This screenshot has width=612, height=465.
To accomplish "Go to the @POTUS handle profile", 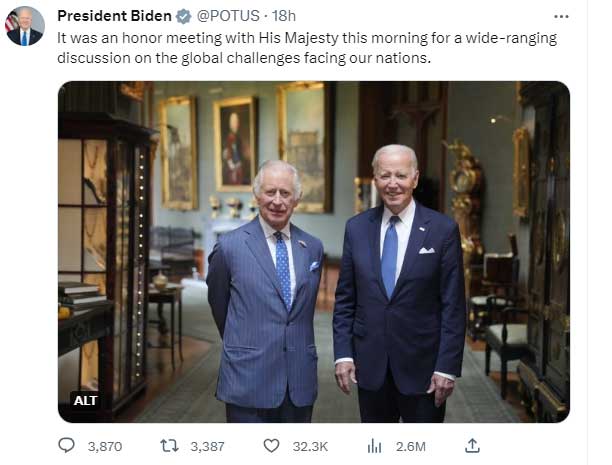I will 227,17.
